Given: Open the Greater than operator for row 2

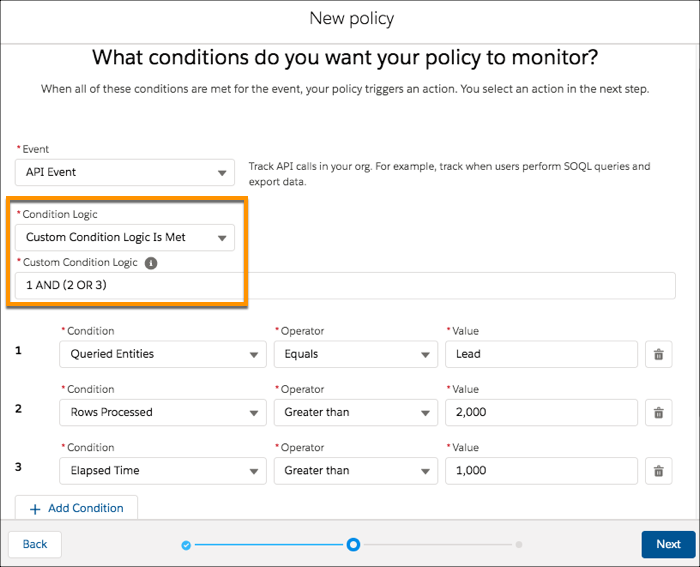Looking at the screenshot, I should pyautogui.click(x=356, y=413).
